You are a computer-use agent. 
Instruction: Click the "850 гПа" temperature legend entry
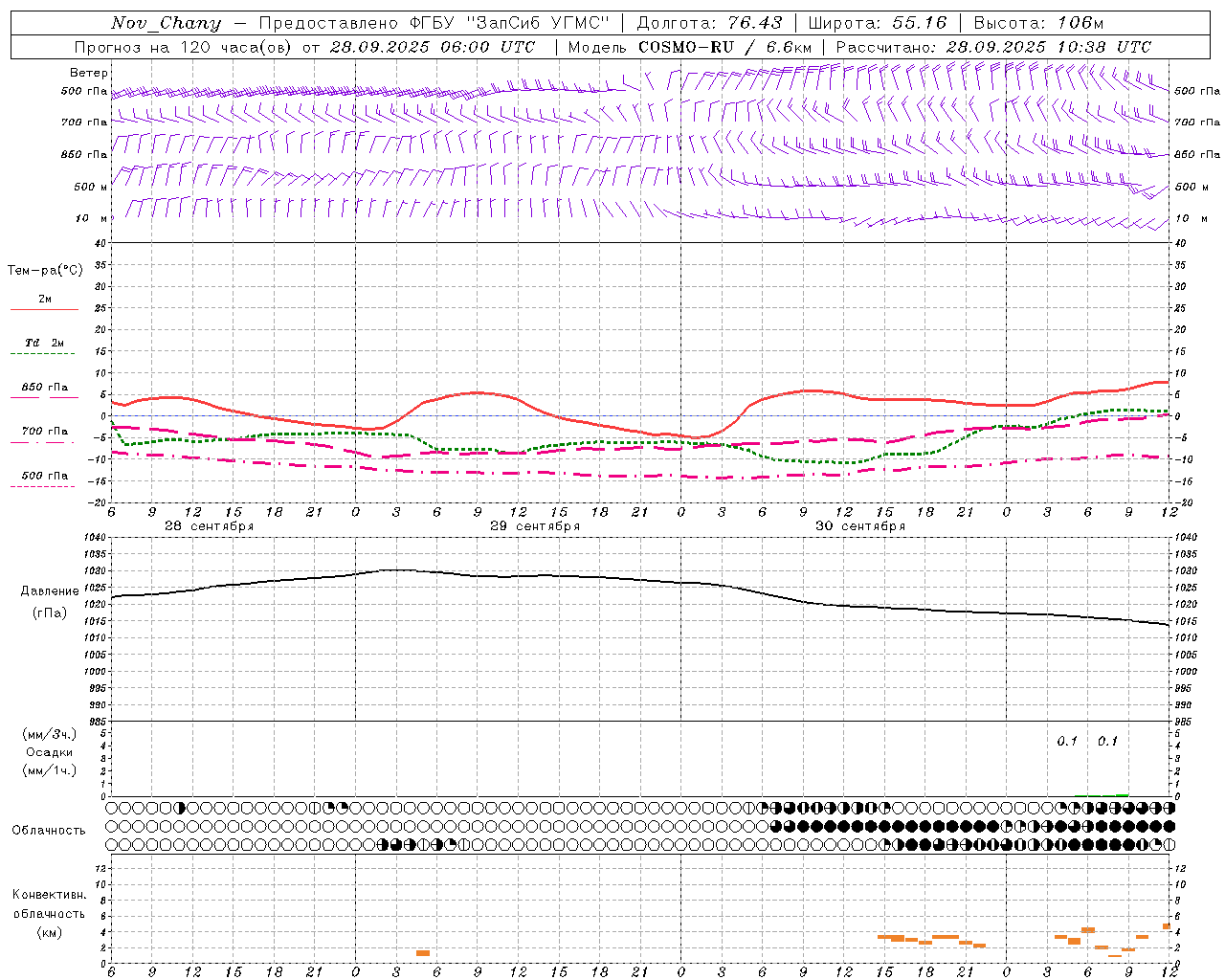pos(45,388)
